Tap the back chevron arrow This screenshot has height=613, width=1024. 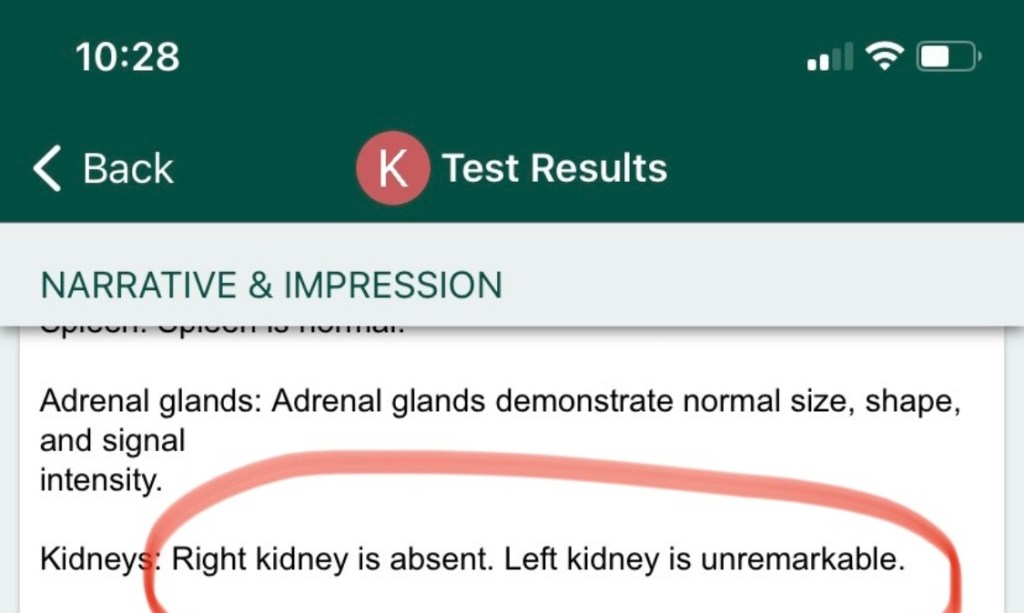click(48, 168)
